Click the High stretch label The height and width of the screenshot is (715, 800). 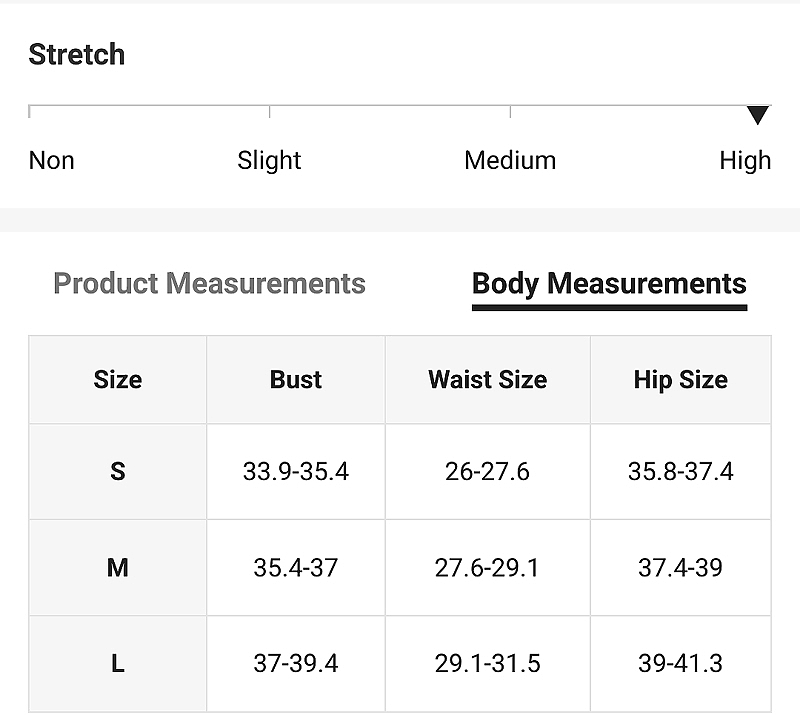745,160
